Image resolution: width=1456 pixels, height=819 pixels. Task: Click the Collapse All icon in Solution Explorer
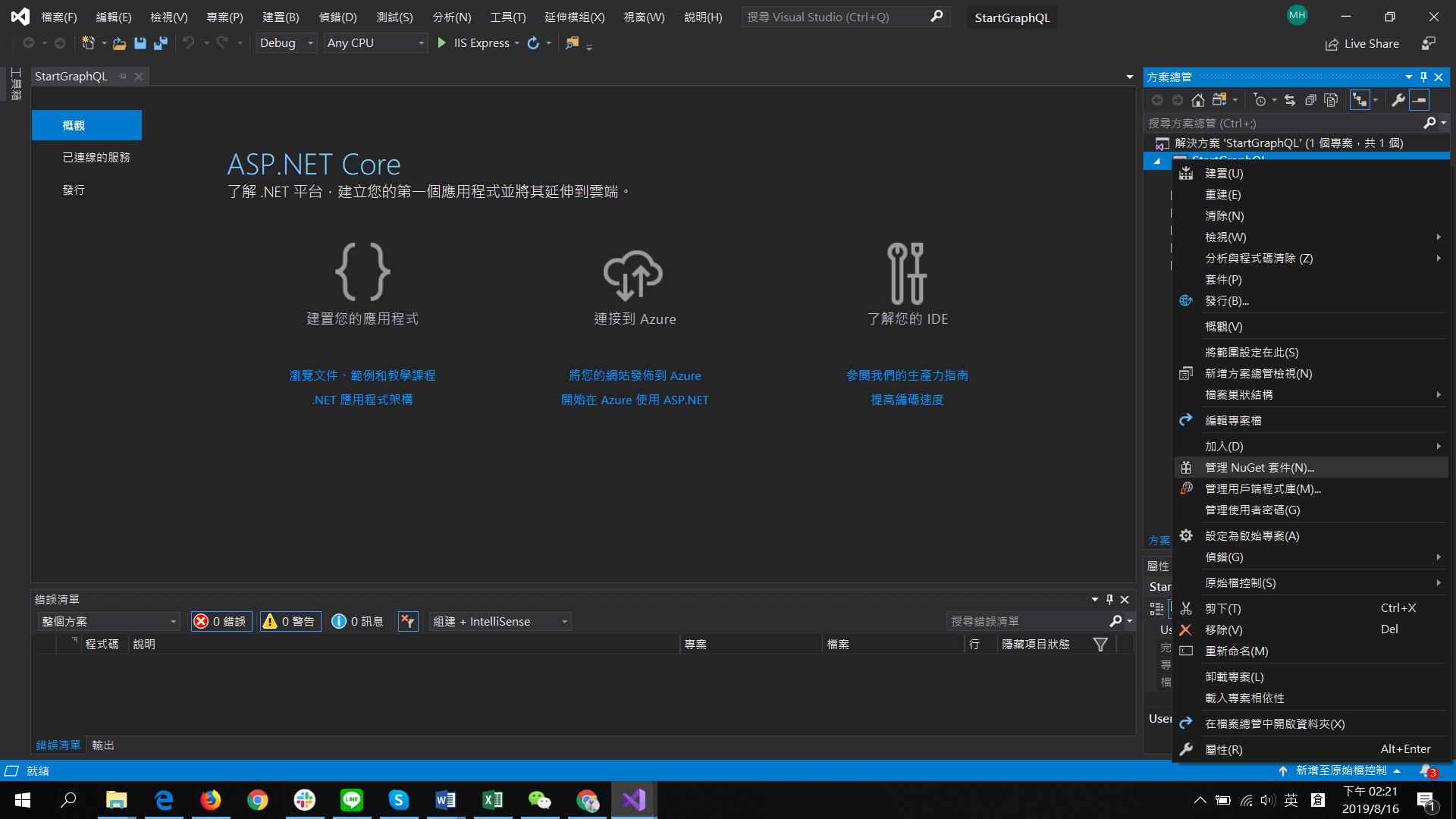(1310, 100)
